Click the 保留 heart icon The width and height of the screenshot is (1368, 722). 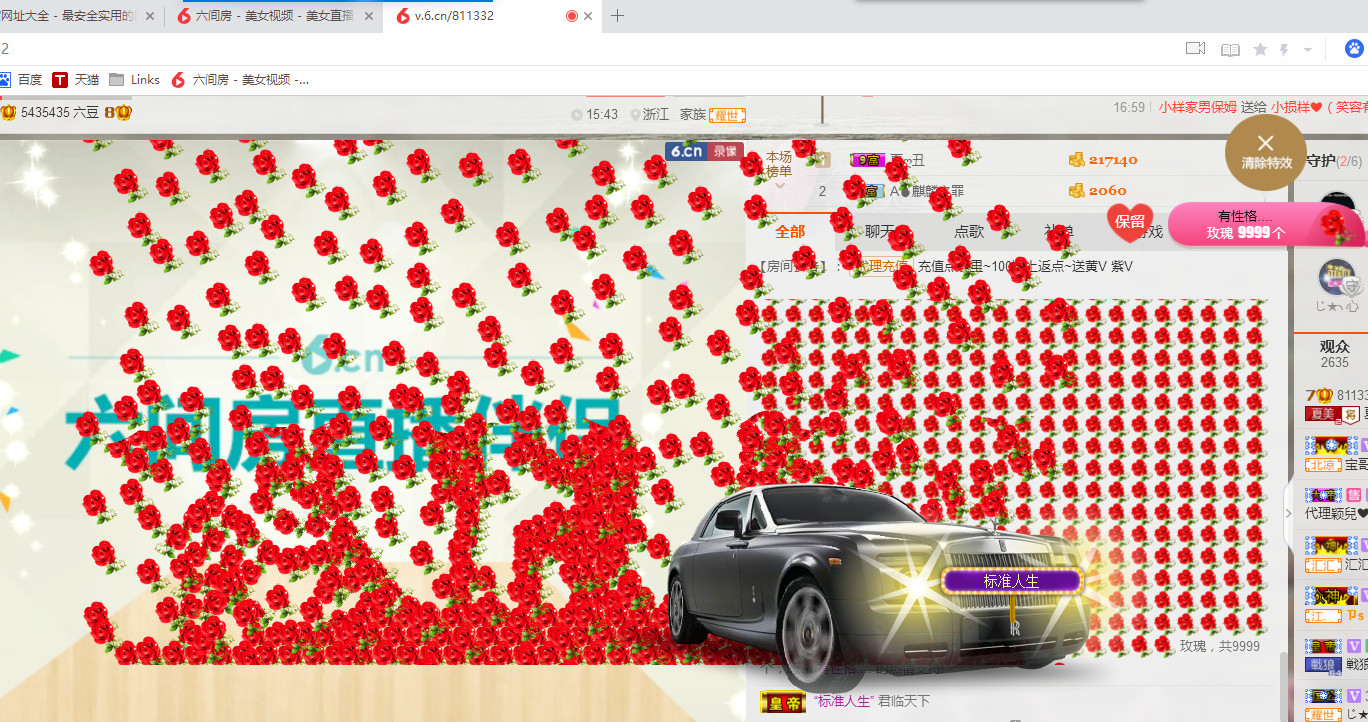(1130, 223)
